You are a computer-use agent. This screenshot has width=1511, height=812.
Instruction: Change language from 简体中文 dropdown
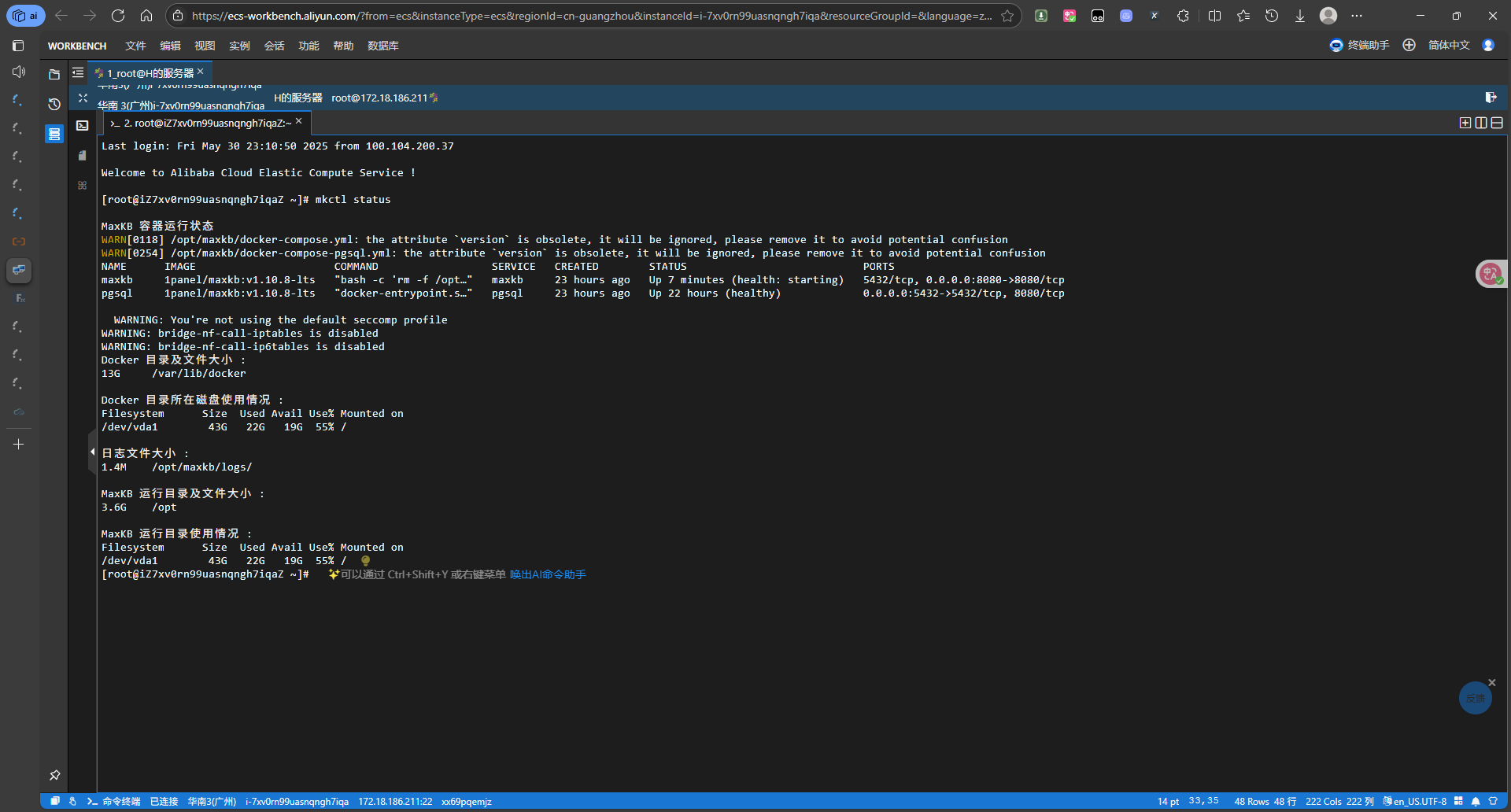pyautogui.click(x=1449, y=46)
